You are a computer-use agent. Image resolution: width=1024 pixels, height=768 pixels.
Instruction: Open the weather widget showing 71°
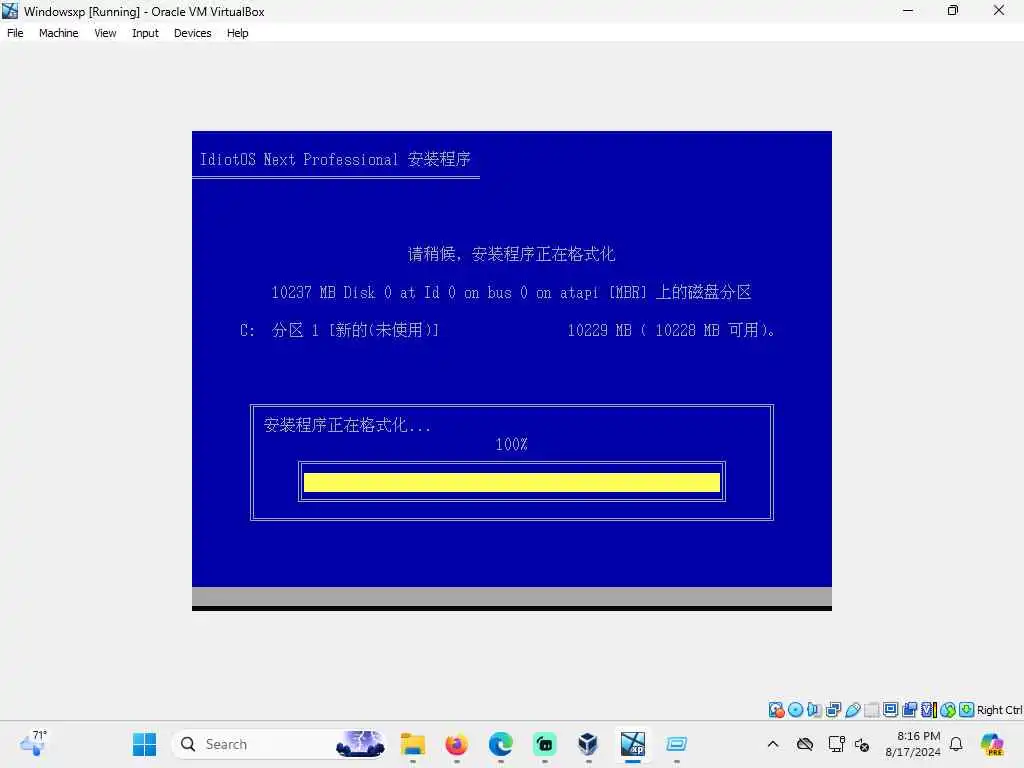point(33,743)
